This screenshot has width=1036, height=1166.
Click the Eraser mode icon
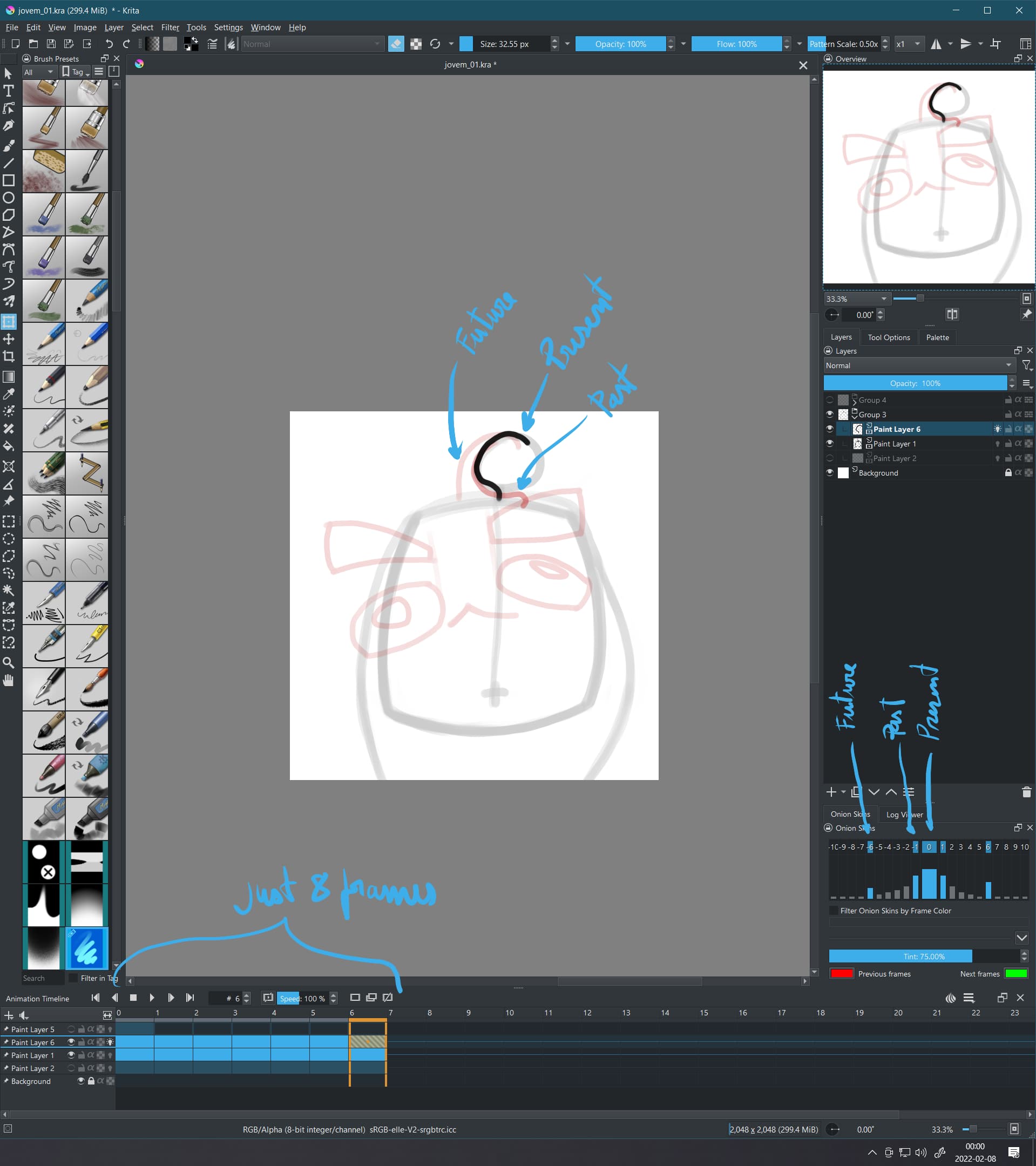click(396, 44)
